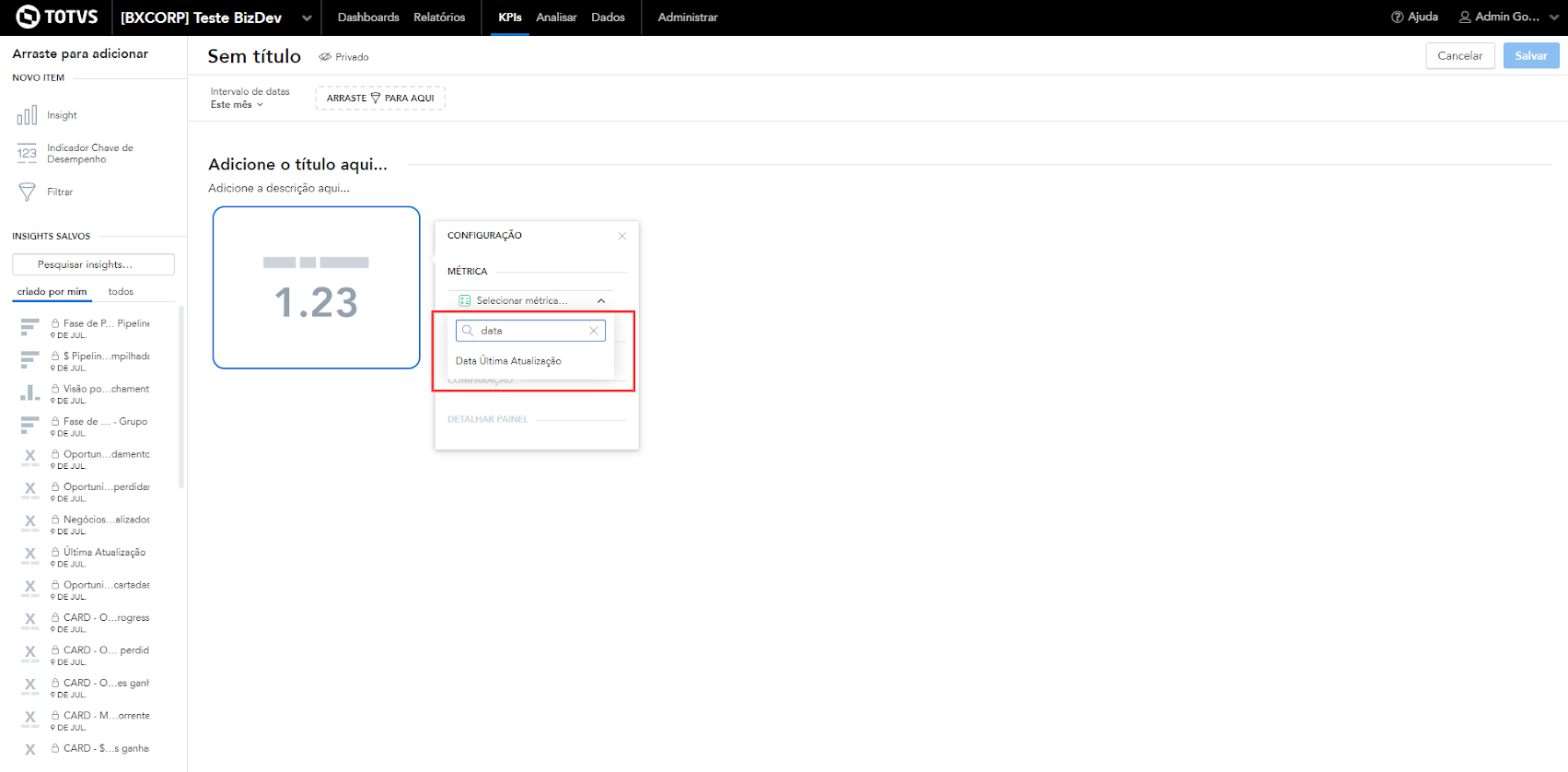Open the Analisar tab
Screen dimensions: 1568x772
[x=556, y=18]
